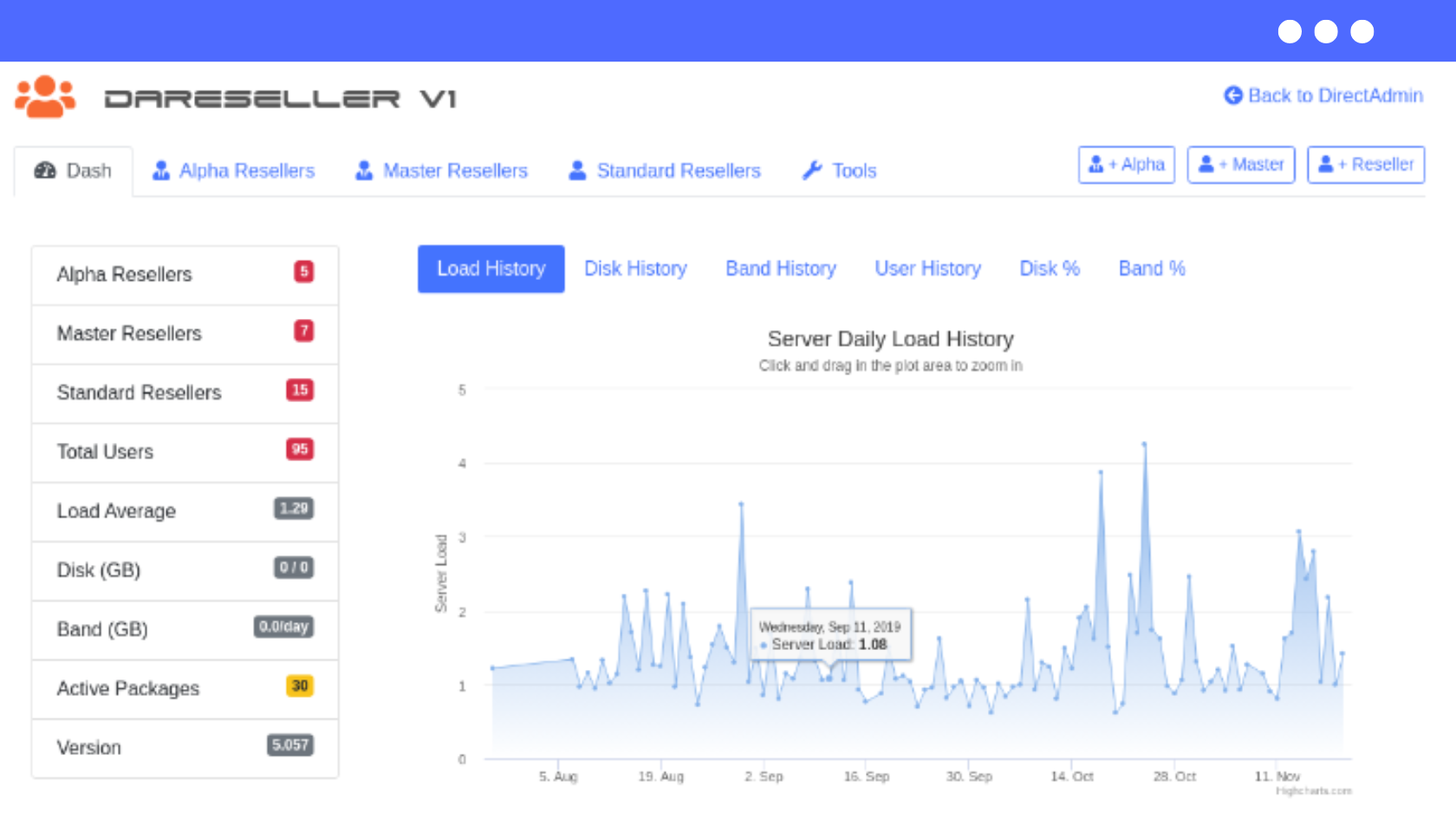This screenshot has height=819, width=1456.
Task: Show the Disk History chart
Action: click(635, 269)
